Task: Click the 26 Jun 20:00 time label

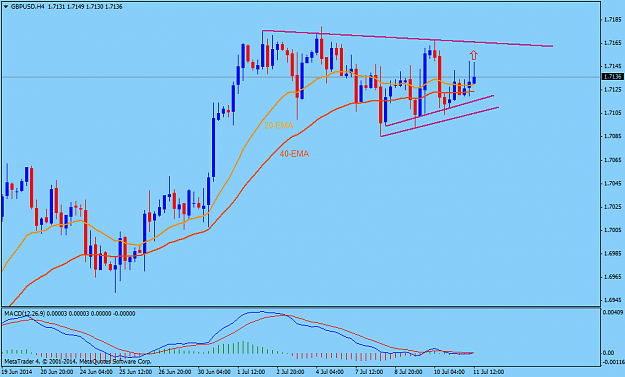Action: [175, 372]
